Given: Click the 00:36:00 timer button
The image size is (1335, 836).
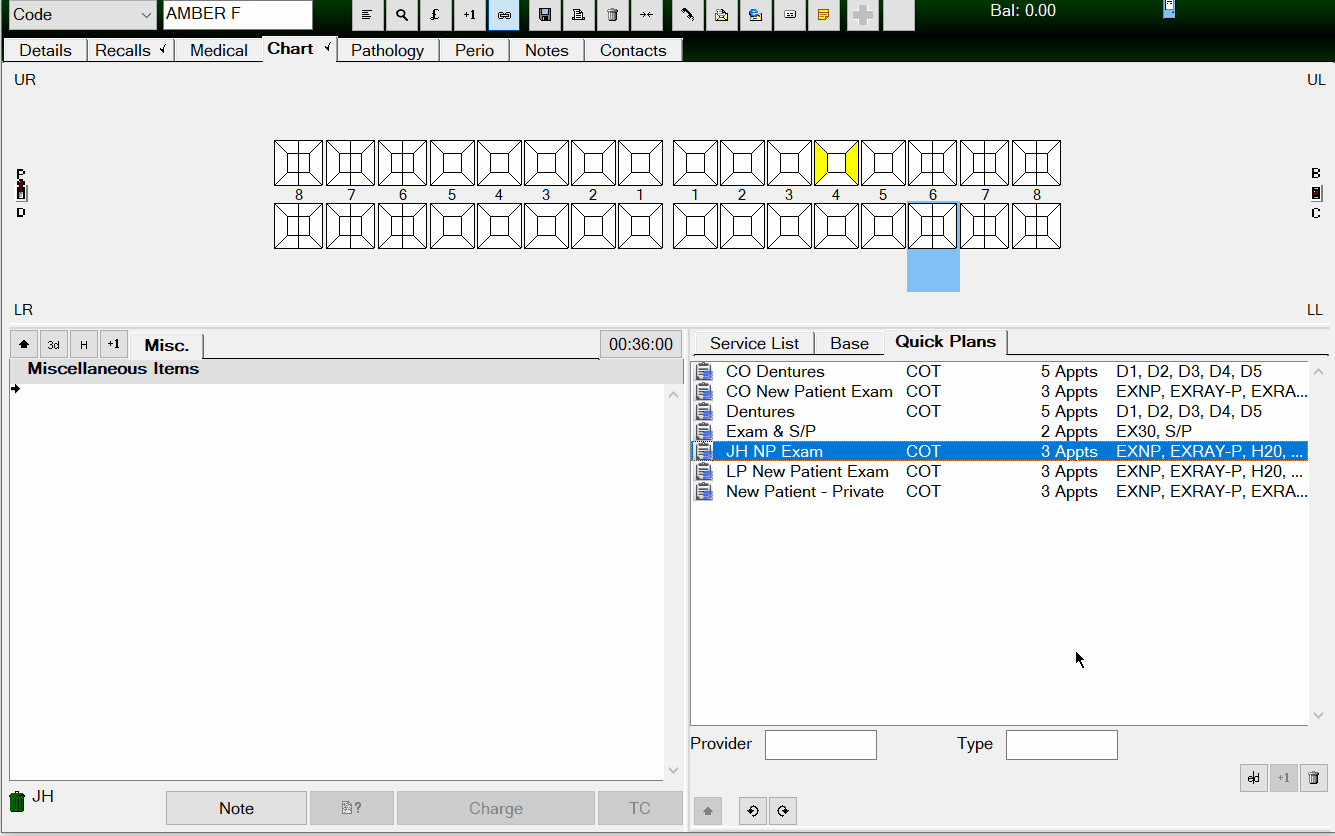Looking at the screenshot, I should point(641,344).
